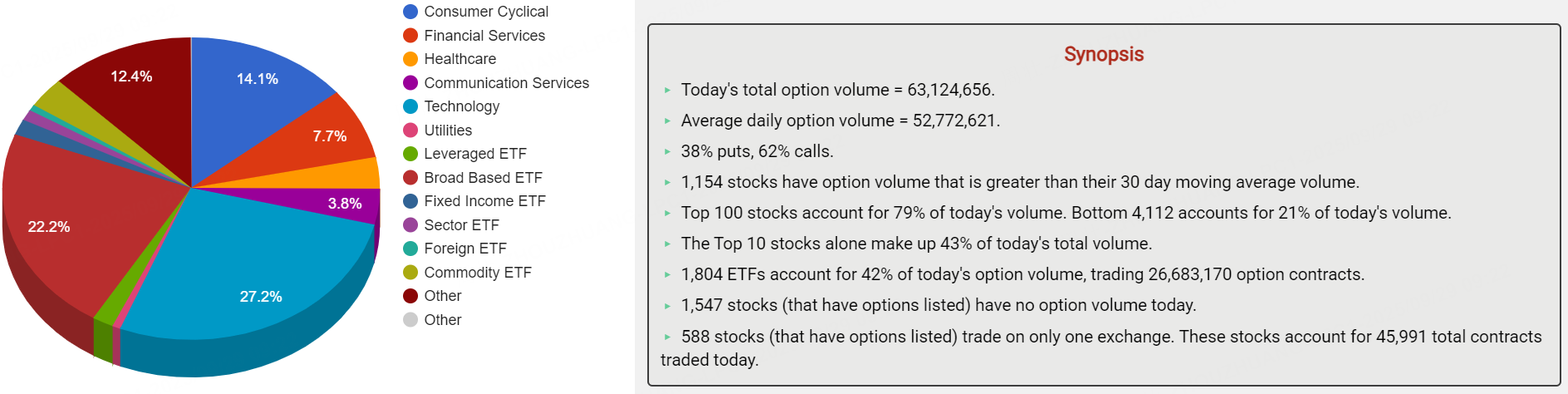Click the orange Healthcare legend dot

(410, 59)
